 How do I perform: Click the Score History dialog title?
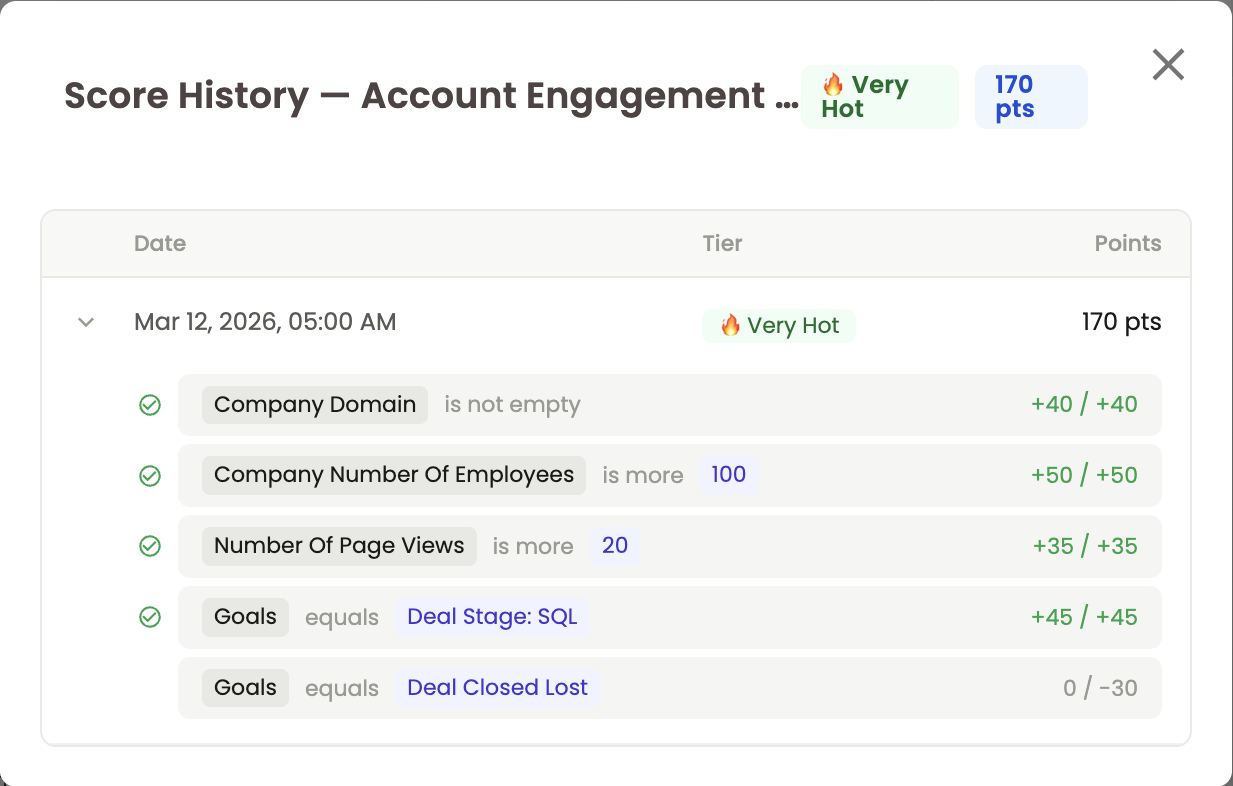[x=431, y=96]
